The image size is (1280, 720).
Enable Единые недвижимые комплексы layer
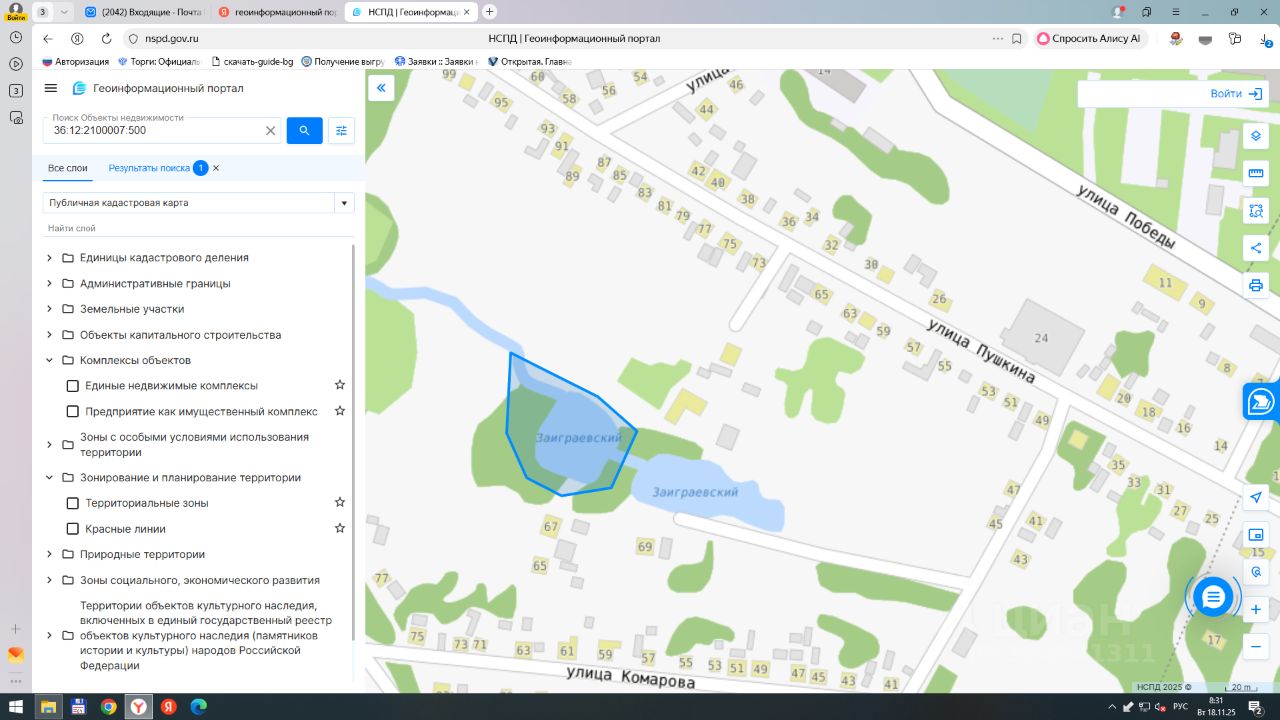click(x=72, y=386)
